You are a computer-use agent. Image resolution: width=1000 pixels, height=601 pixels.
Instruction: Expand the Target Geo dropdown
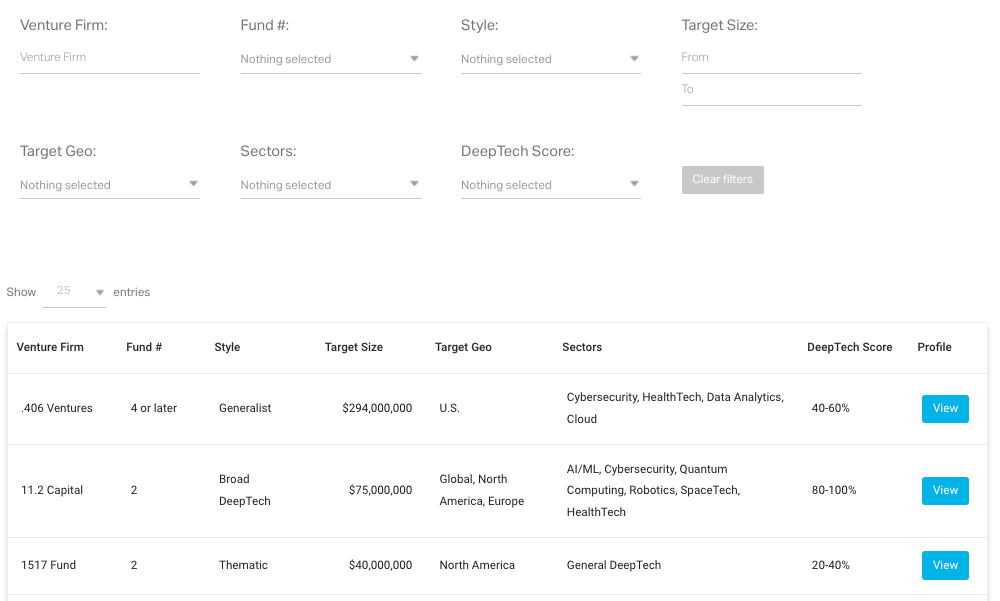110,184
